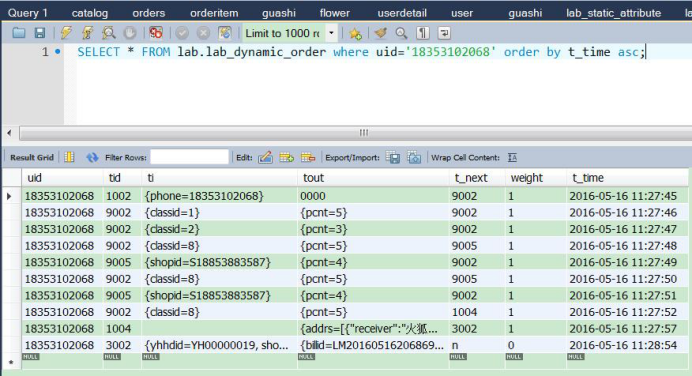This screenshot has height=376, width=692.
Task: Select the cell starting {yhhdid=YH00000019
Action: pos(220,345)
